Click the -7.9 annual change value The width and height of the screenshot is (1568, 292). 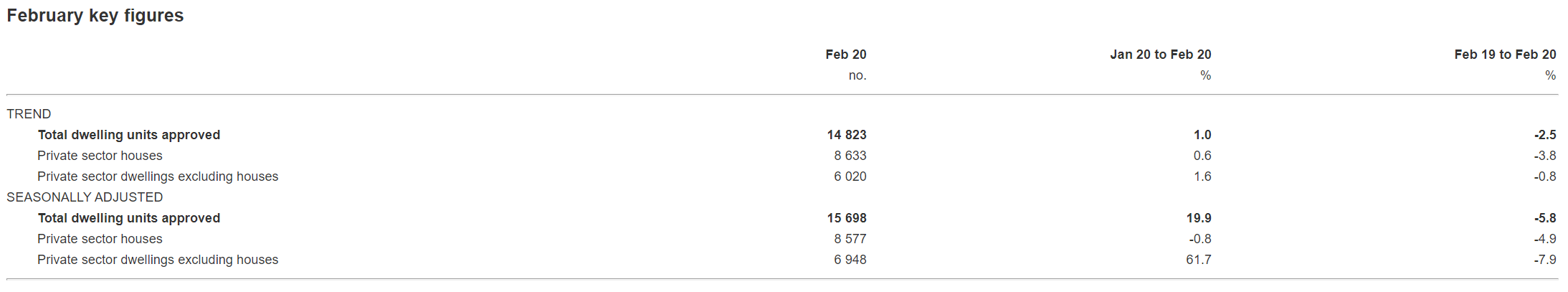[x=1545, y=260]
